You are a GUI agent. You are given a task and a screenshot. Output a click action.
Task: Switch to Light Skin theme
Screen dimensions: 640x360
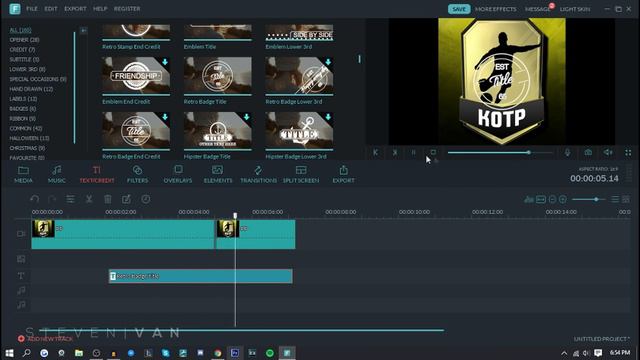pos(575,9)
